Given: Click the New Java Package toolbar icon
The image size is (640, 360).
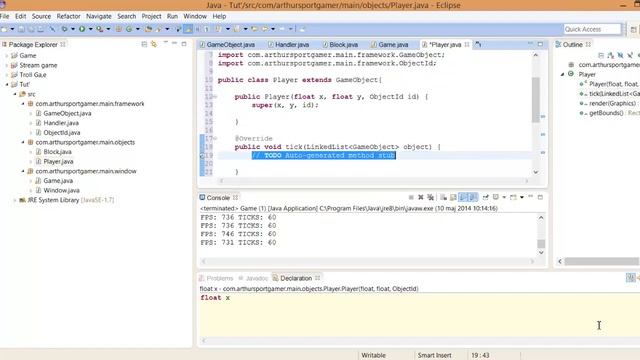Looking at the screenshot, I should (118, 29).
